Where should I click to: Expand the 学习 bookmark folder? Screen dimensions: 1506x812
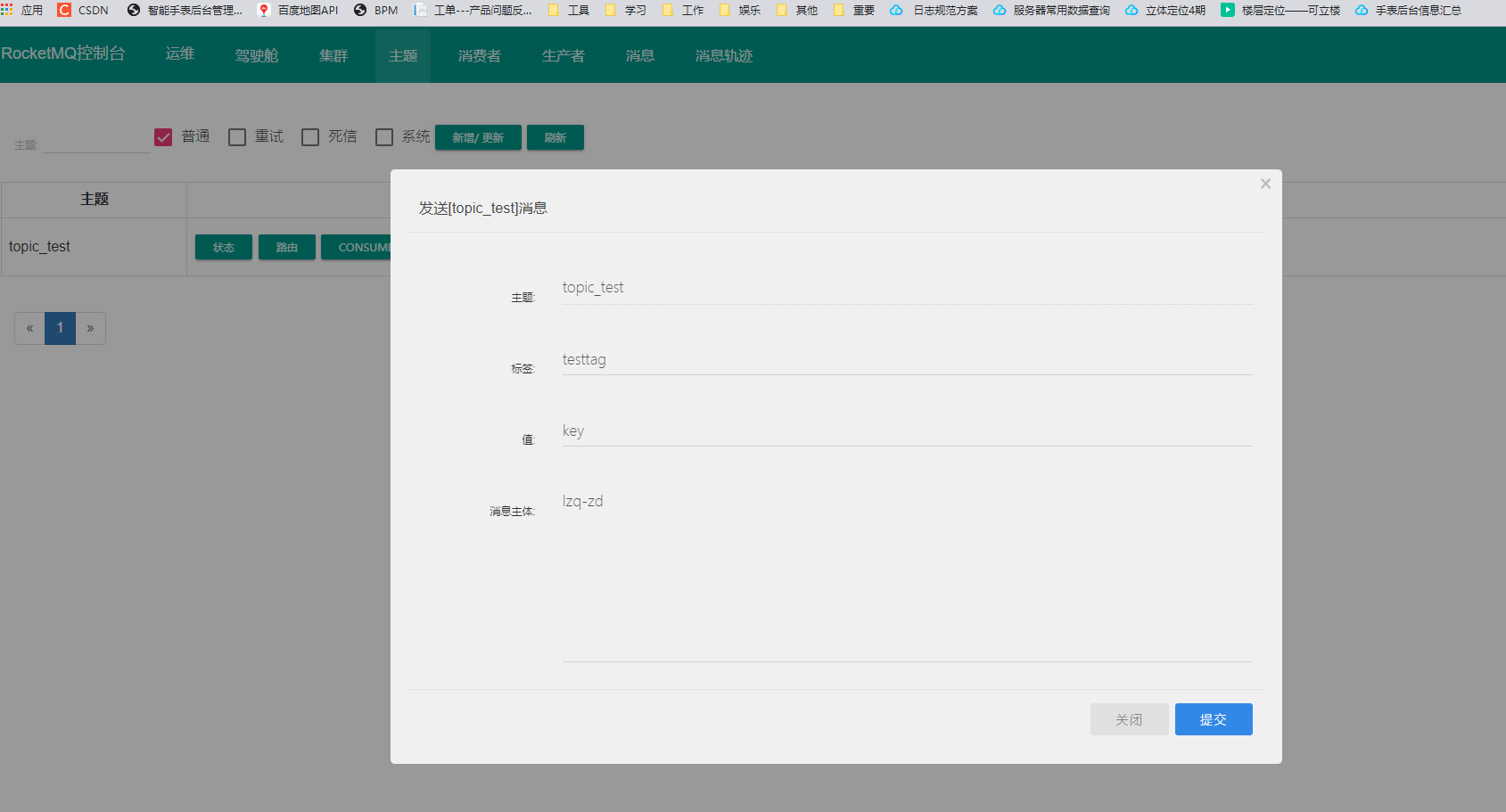(x=626, y=10)
